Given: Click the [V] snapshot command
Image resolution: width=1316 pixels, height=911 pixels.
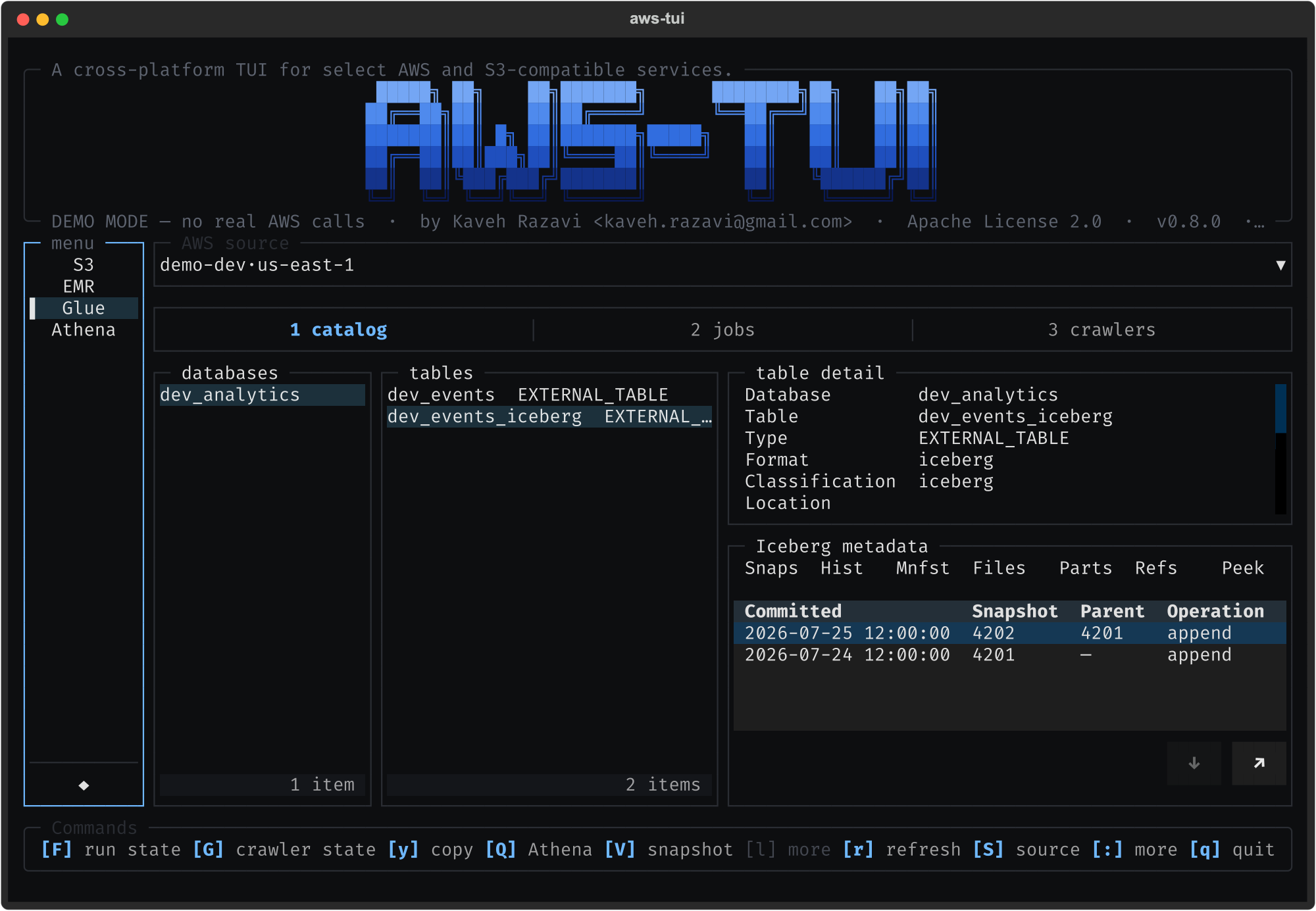Looking at the screenshot, I should pyautogui.click(x=669, y=850).
